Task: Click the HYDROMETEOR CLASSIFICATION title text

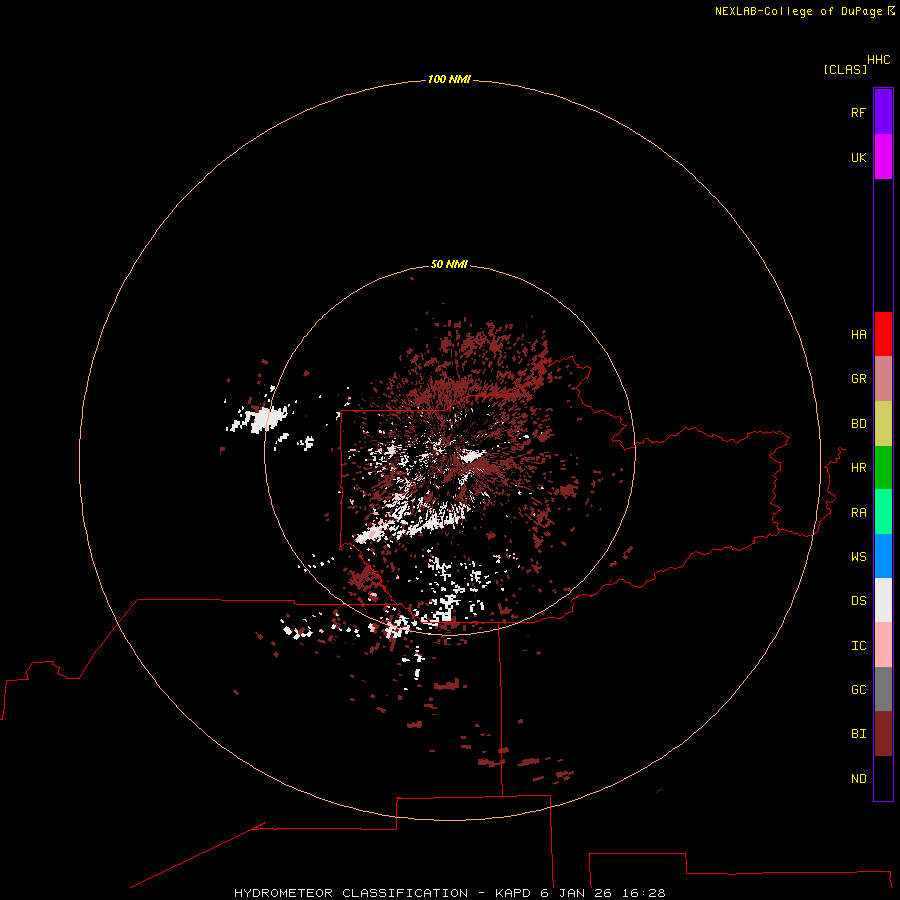Action: tap(351, 893)
